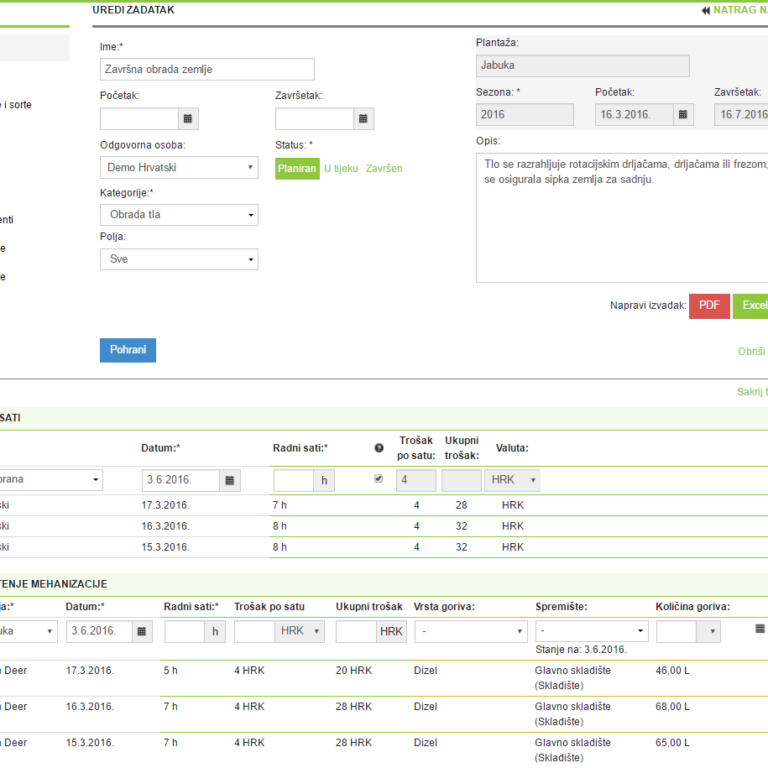This screenshot has width=768, height=768.
Task: Open Valuta HRK dropdown in radni sati
Action: (x=512, y=480)
